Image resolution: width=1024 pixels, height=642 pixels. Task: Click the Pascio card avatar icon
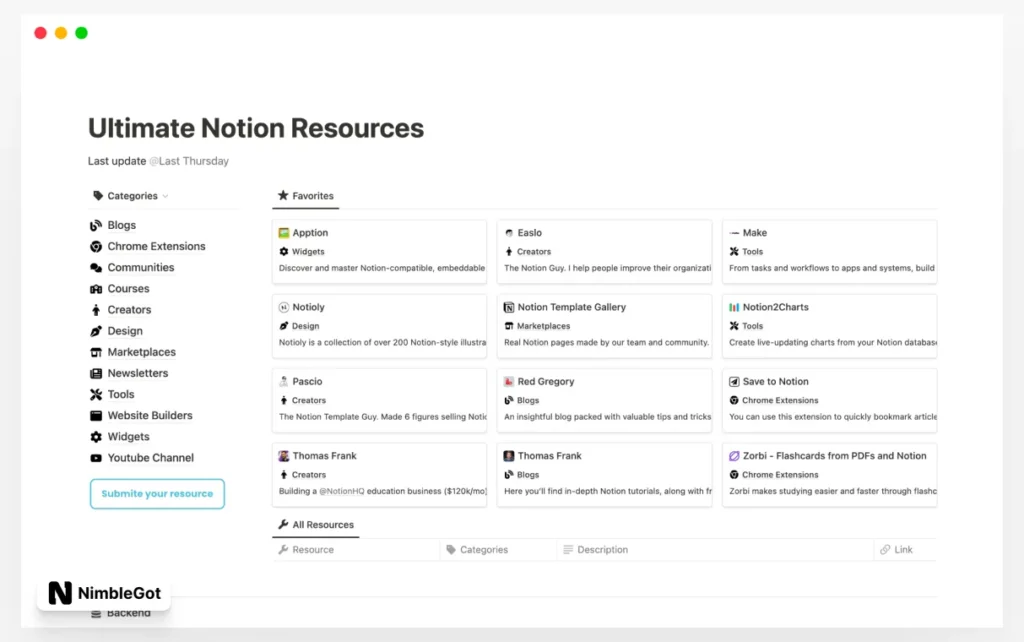point(283,381)
